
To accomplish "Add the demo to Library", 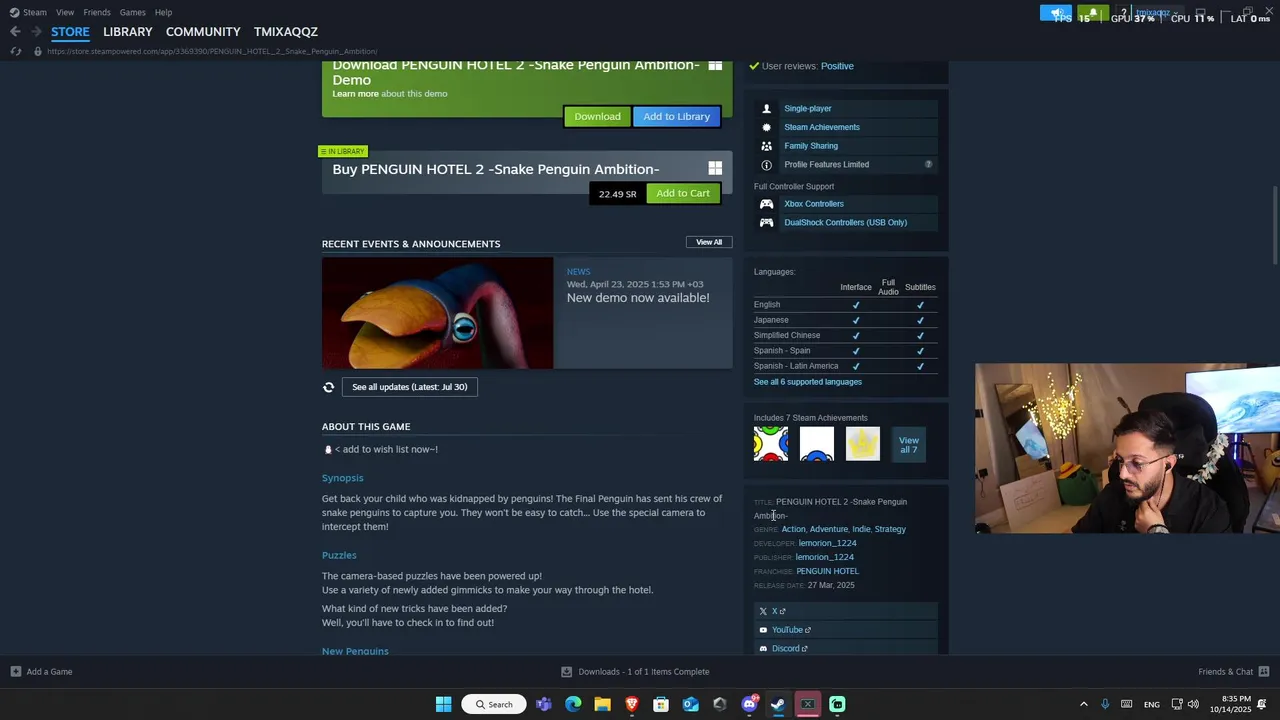I will pos(676,116).
